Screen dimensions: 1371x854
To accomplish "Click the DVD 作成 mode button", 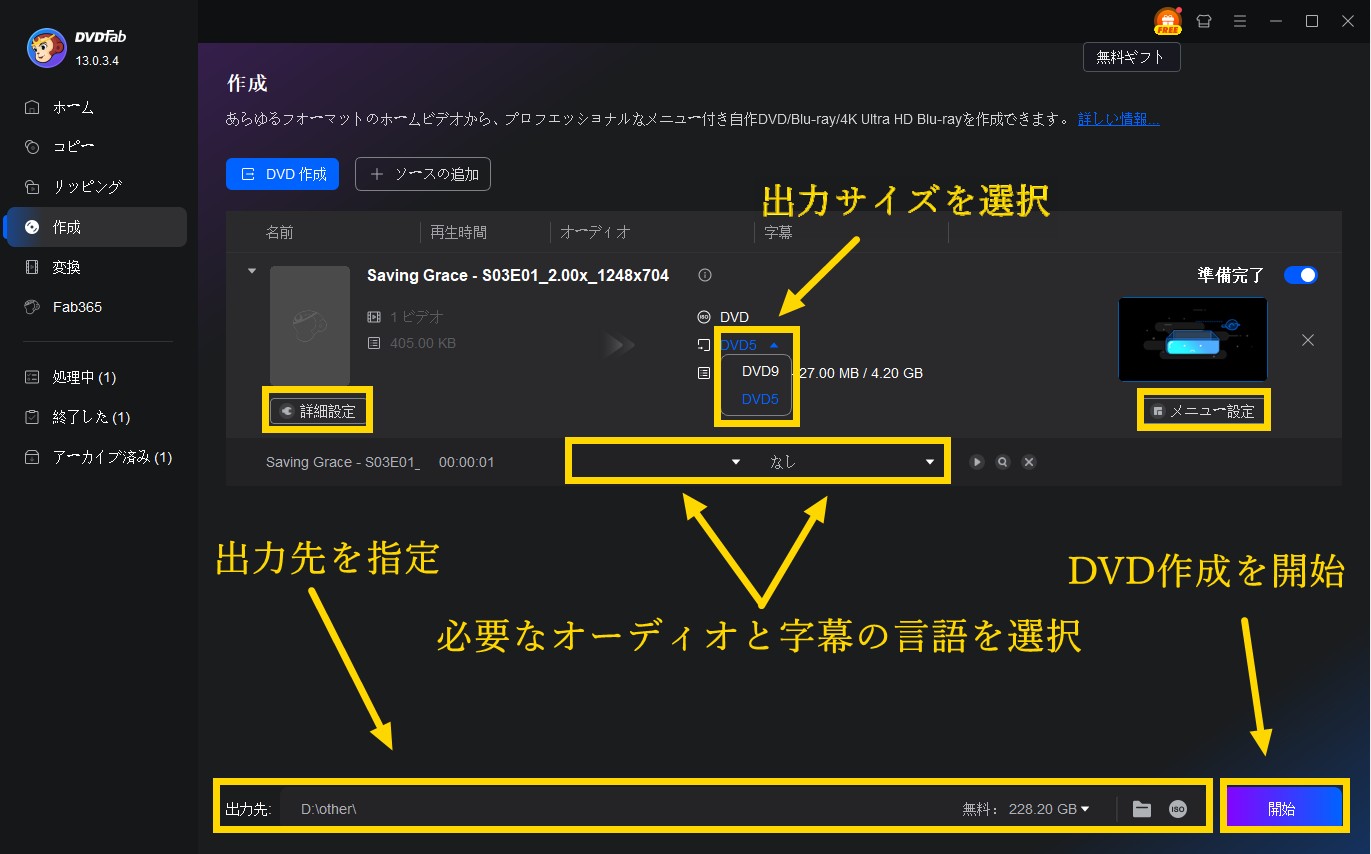I will pos(283,174).
